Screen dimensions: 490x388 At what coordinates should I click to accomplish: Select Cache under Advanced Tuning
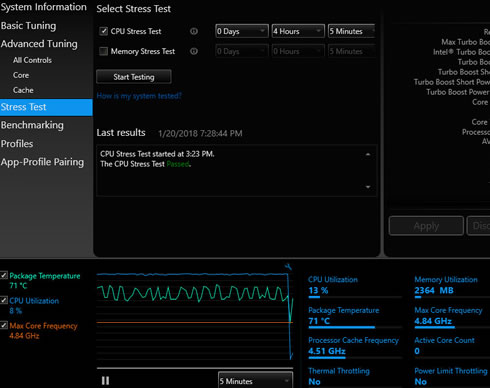click(23, 90)
